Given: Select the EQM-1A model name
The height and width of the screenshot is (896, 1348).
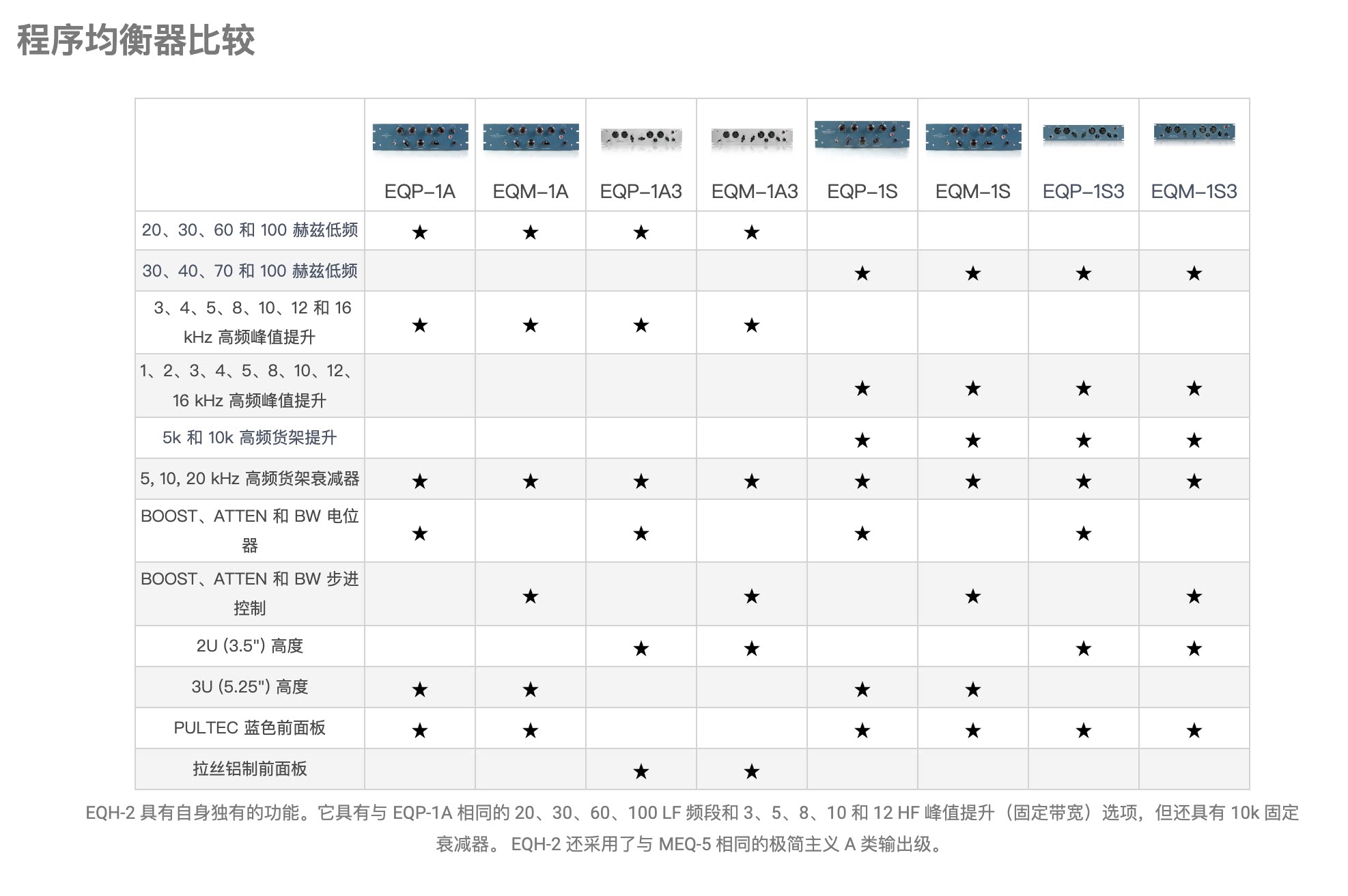Looking at the screenshot, I should [x=531, y=191].
